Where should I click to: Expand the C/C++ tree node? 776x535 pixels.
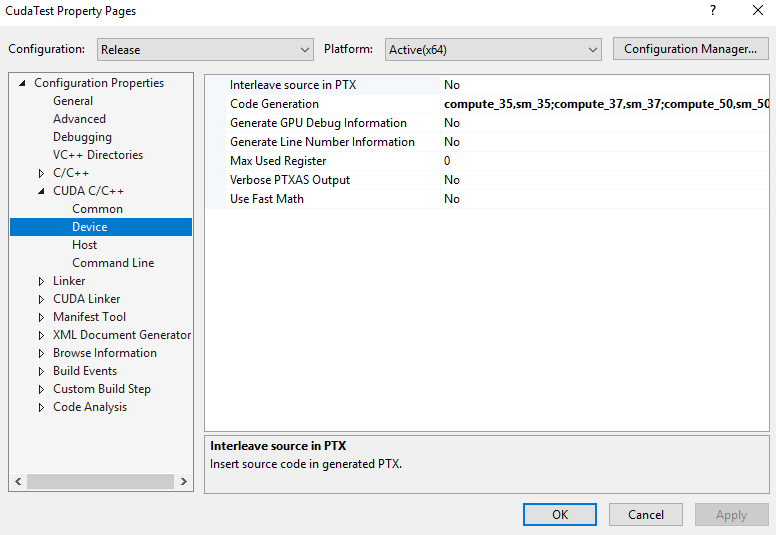42,173
